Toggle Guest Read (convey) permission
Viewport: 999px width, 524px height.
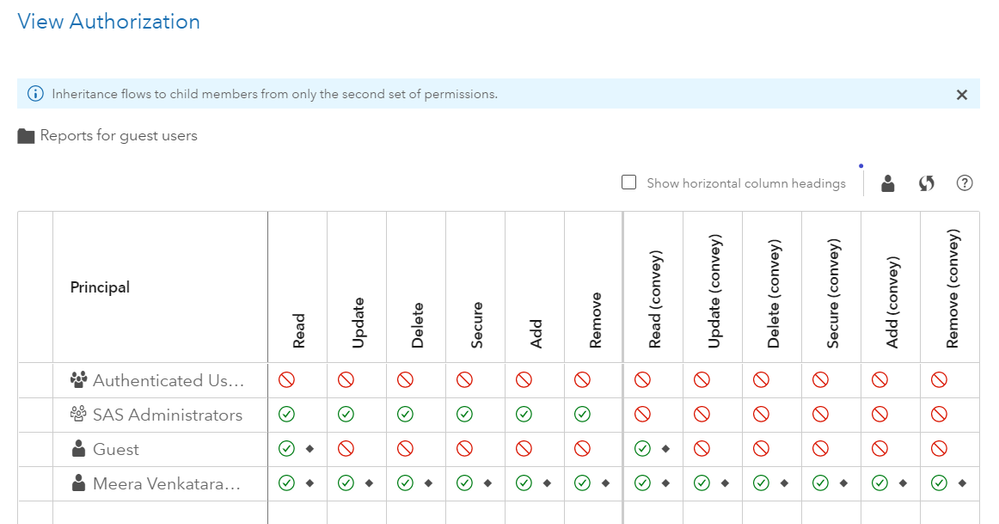(643, 449)
